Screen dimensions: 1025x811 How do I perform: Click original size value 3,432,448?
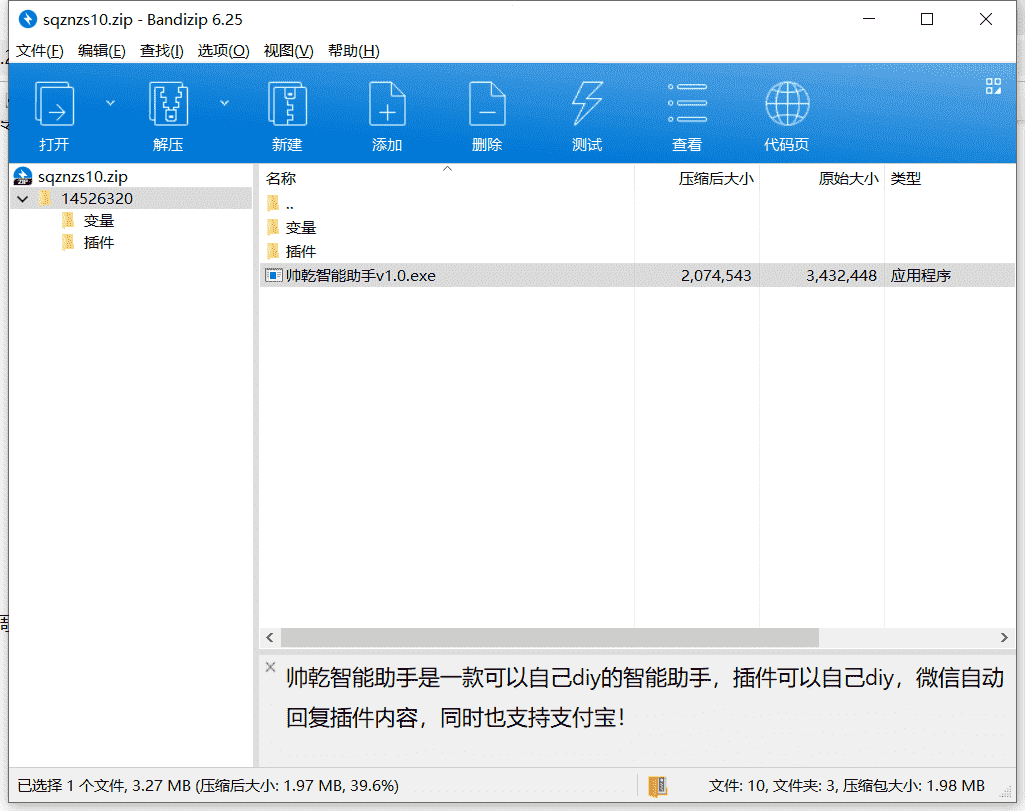pyautogui.click(x=841, y=276)
